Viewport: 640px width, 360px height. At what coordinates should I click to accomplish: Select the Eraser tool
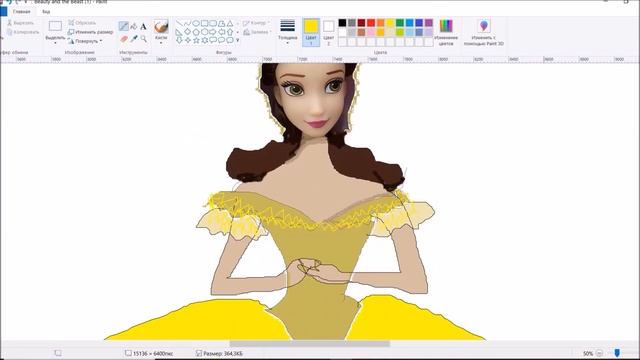(124, 39)
